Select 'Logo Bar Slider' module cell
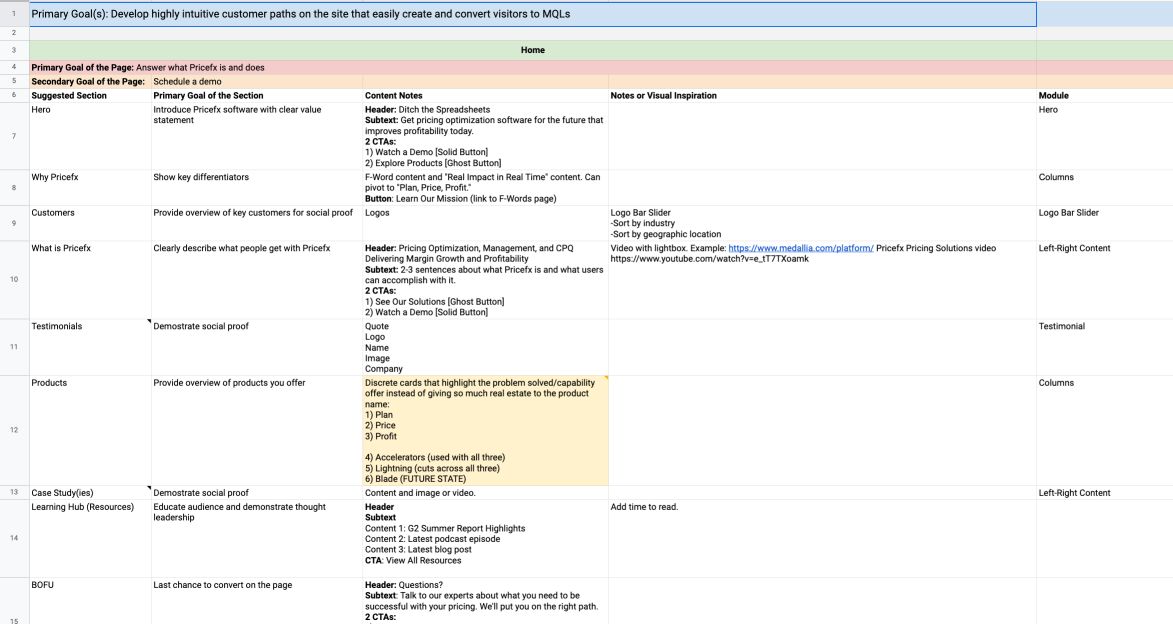Viewport: 1173px width, 624px height. [1104, 223]
